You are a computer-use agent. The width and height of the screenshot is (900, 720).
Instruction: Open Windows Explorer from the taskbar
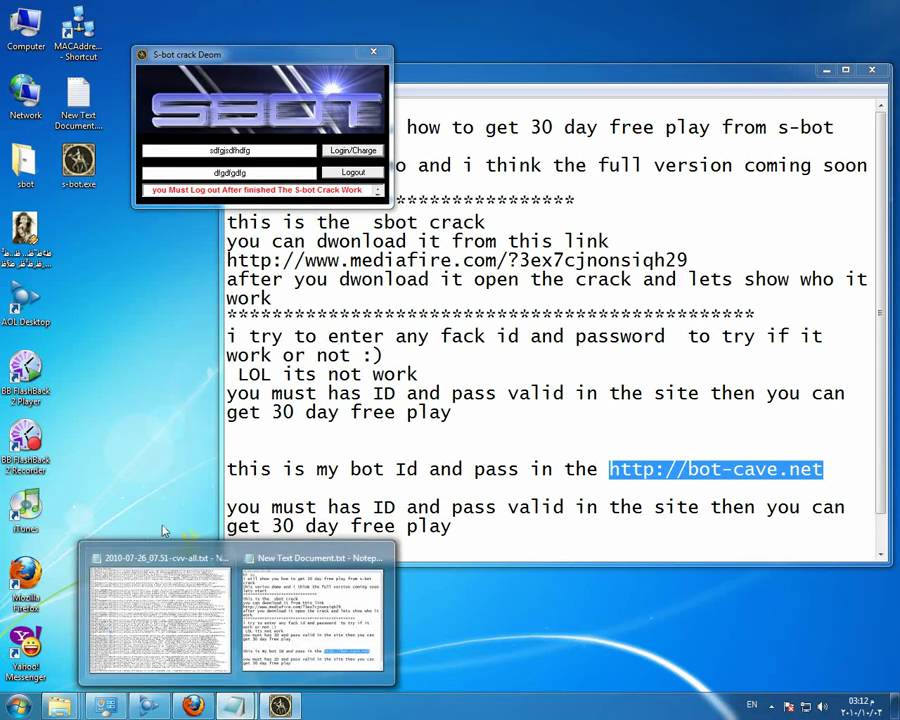pyautogui.click(x=60, y=706)
